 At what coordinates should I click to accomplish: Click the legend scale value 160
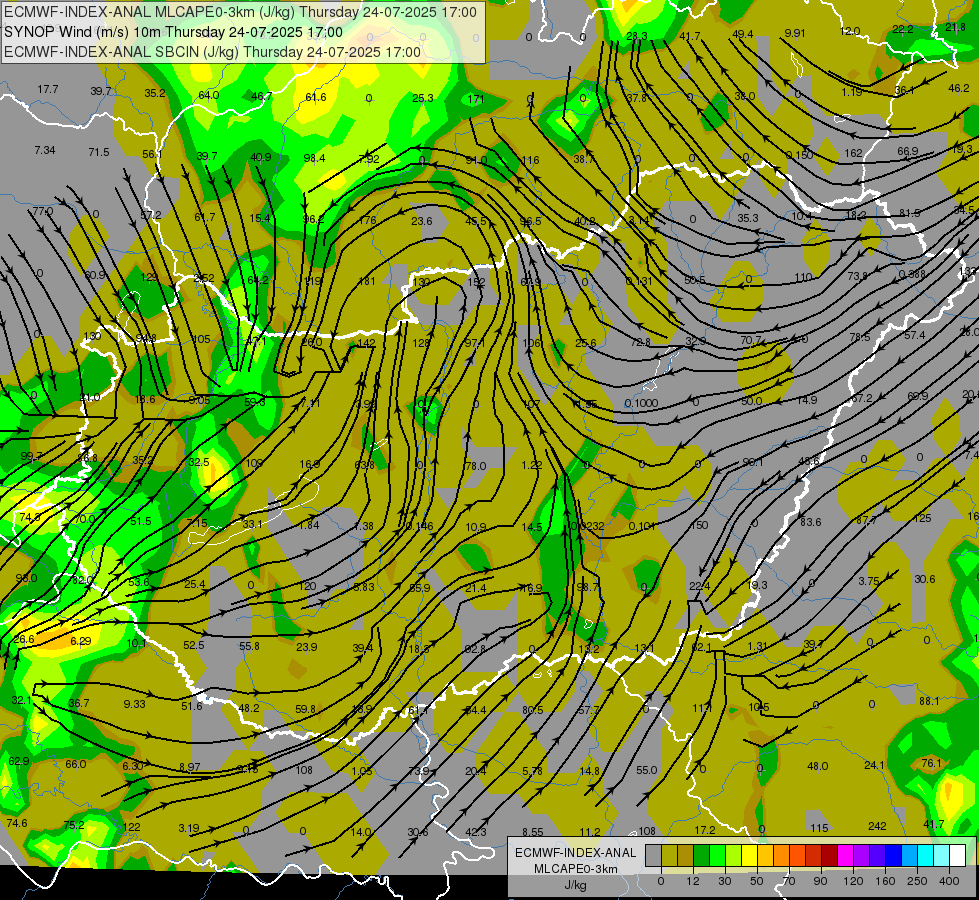(885, 881)
